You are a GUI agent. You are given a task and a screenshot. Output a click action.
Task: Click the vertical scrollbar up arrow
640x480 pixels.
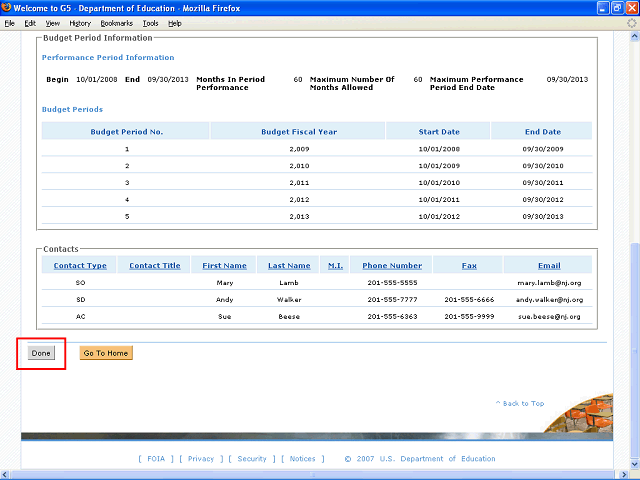pyautogui.click(x=634, y=37)
